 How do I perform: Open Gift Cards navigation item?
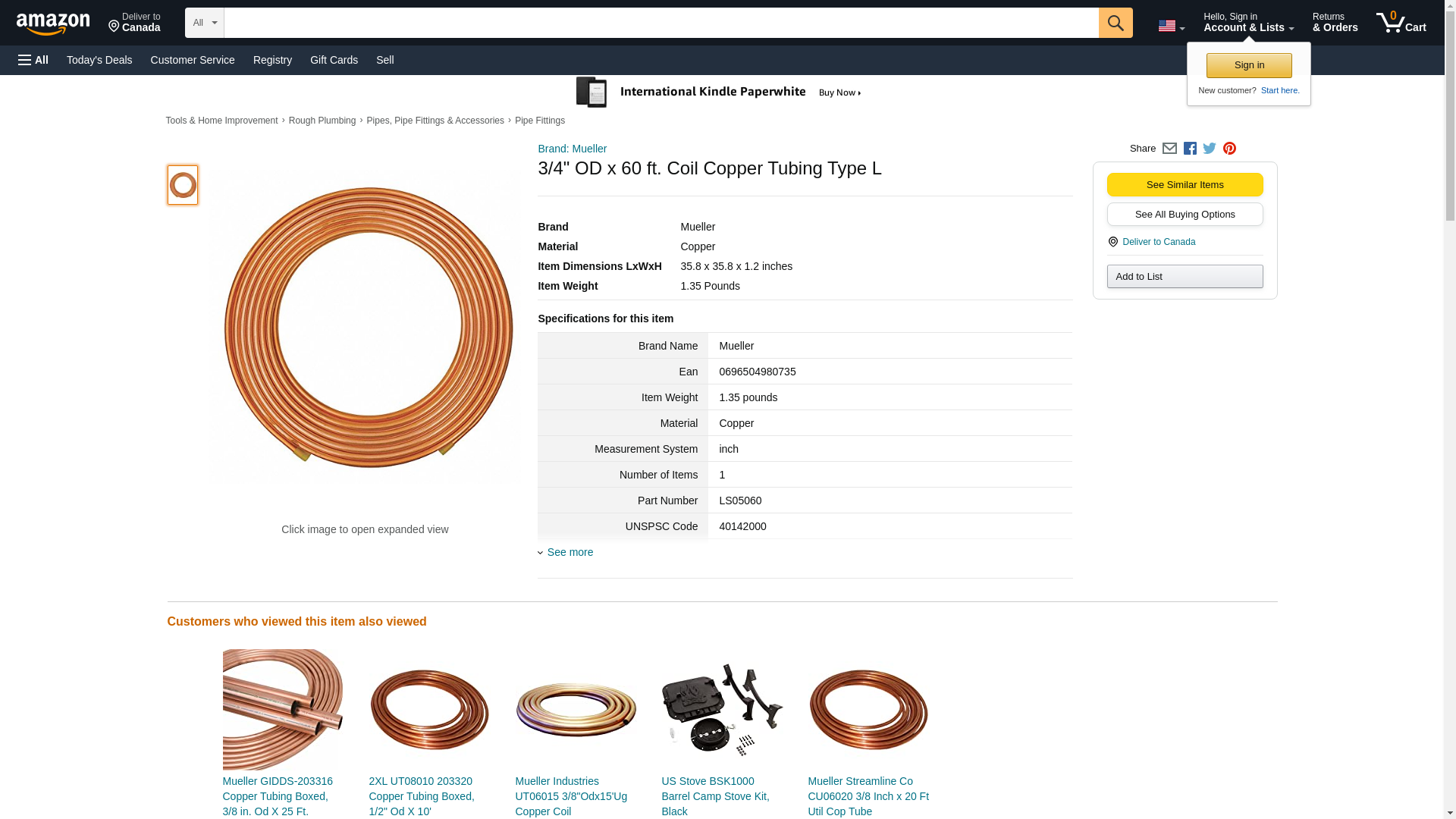[334, 60]
